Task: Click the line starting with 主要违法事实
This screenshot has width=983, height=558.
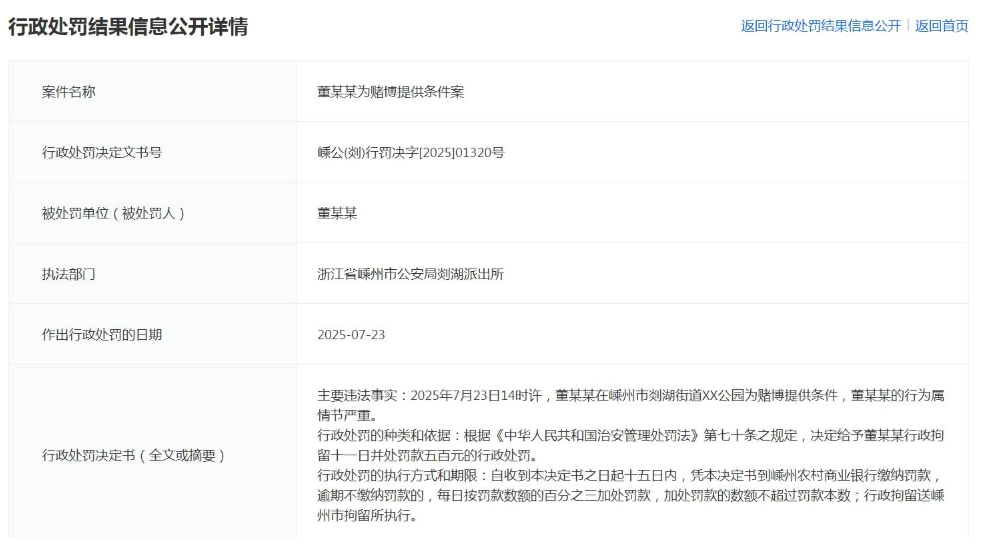Action: (630, 395)
